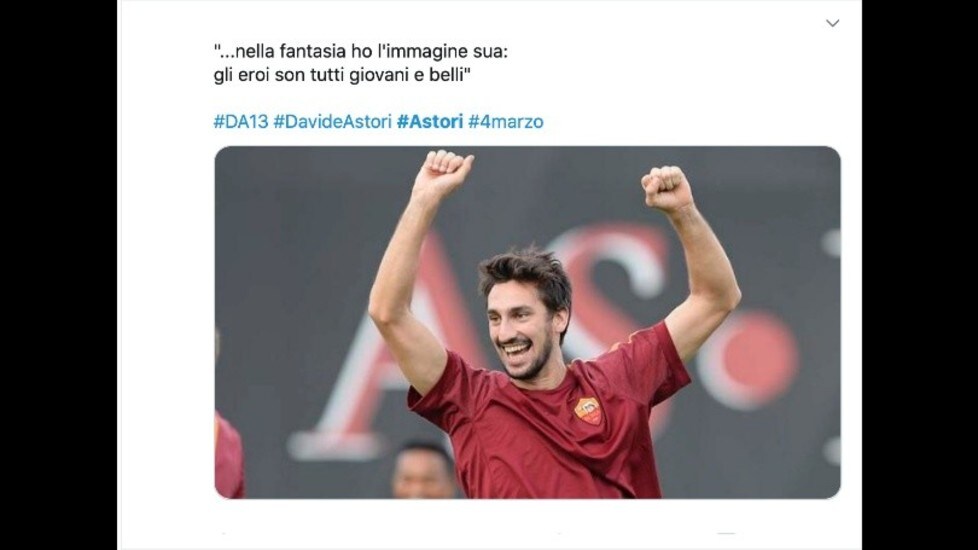This screenshot has width=978, height=550.
Task: Click the black bar right of the tweet
Action: (920, 275)
